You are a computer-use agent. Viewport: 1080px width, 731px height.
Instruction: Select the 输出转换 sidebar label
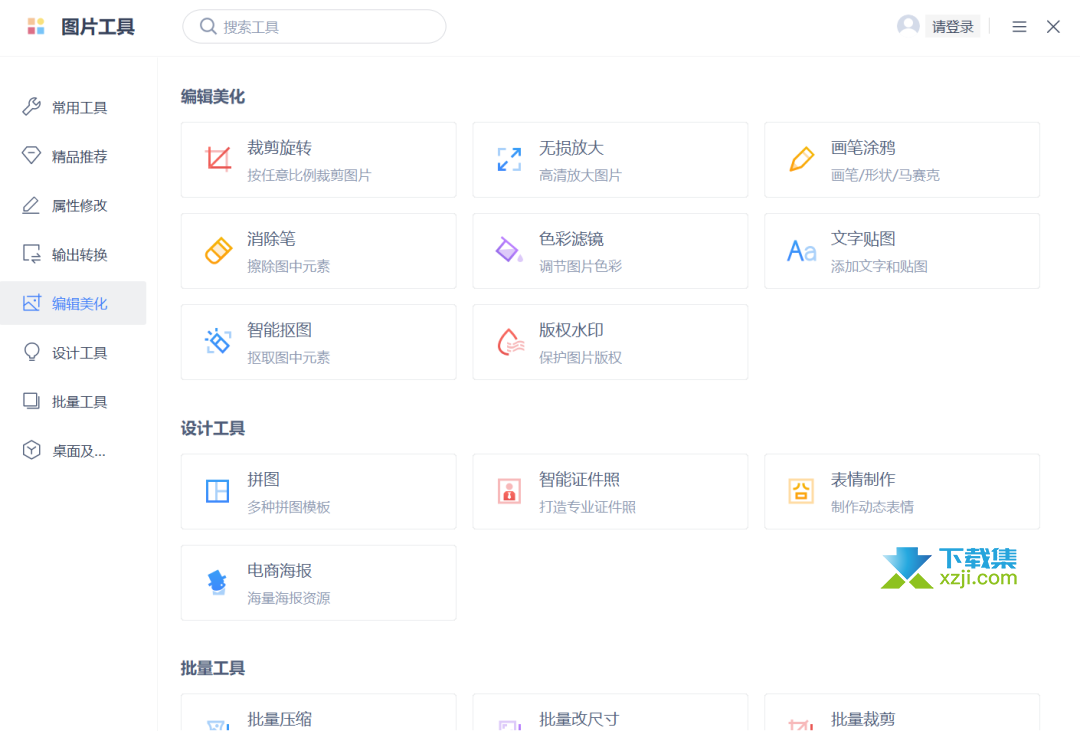point(80,255)
